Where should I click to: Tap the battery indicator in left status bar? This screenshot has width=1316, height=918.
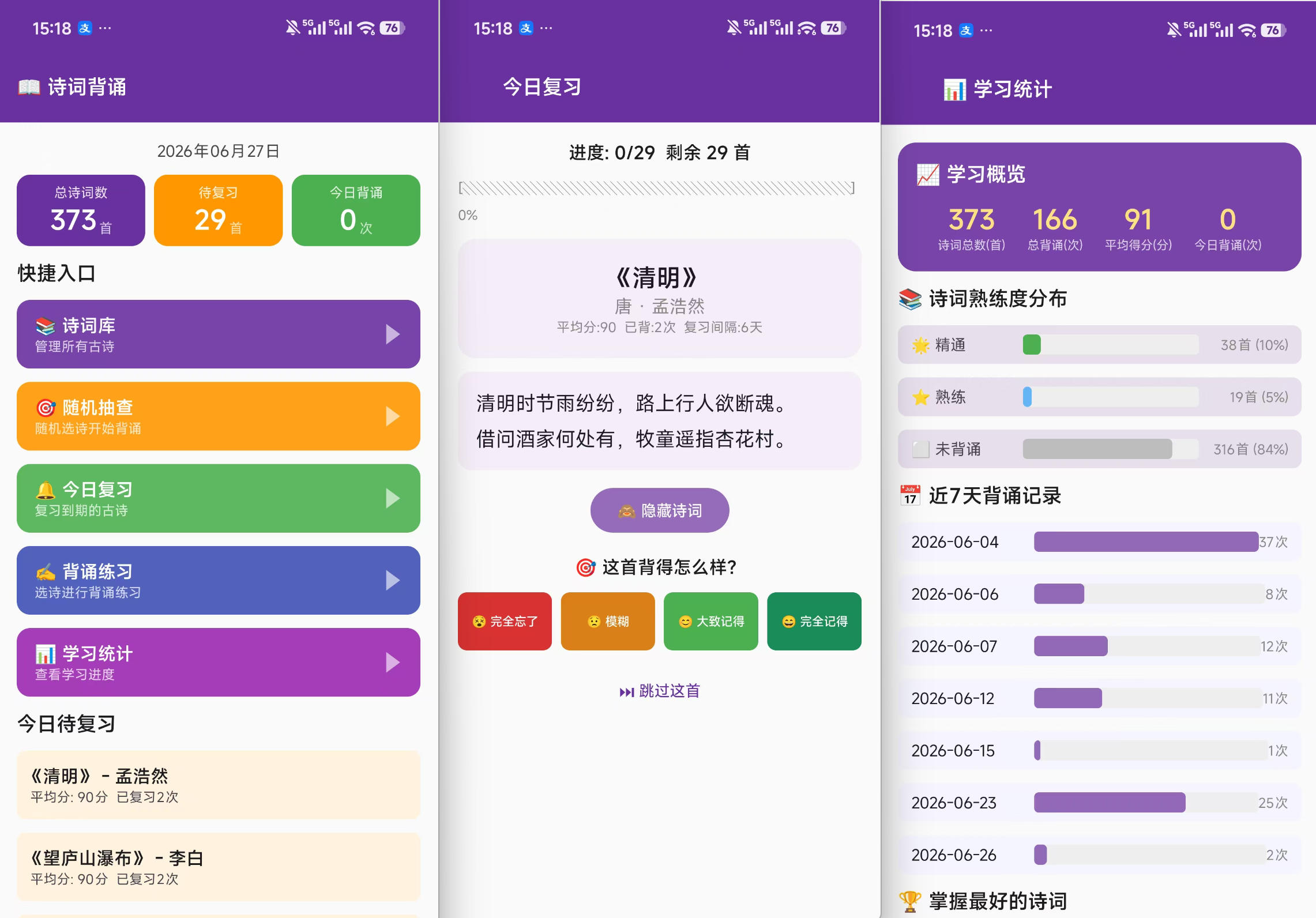click(x=393, y=28)
